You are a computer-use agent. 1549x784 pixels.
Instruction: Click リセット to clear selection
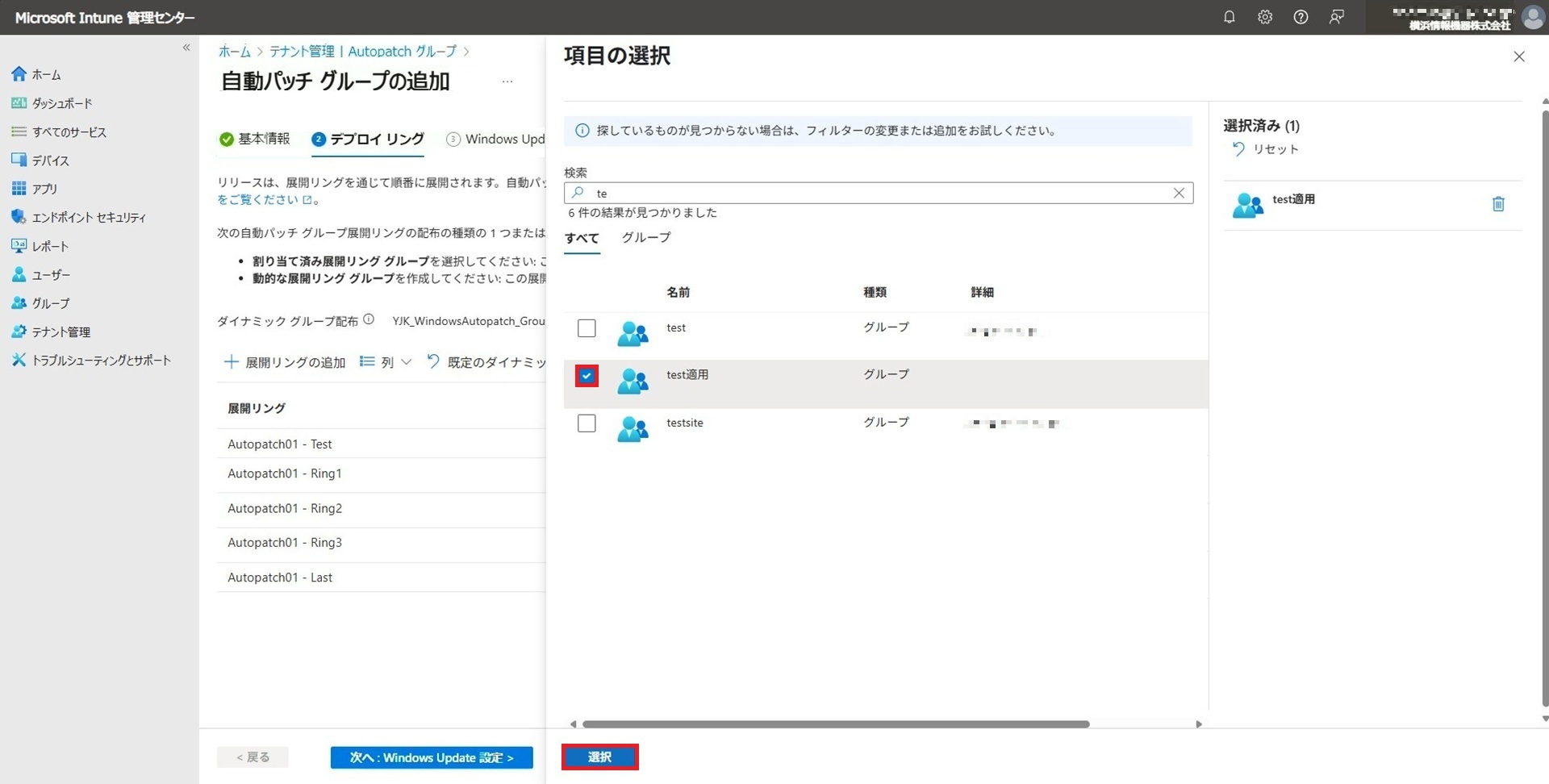1265,149
